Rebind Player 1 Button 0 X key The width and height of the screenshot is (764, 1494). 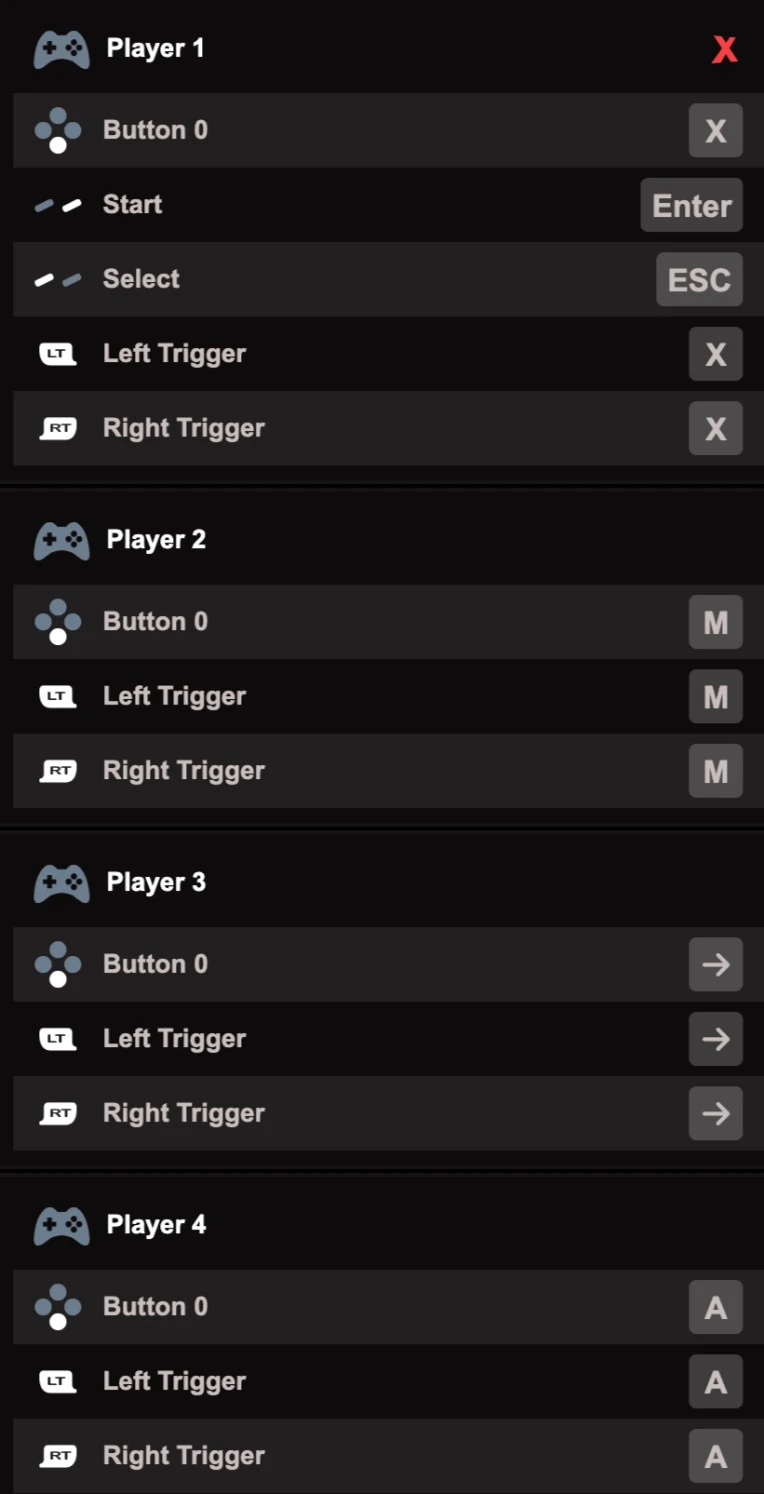pyautogui.click(x=716, y=130)
